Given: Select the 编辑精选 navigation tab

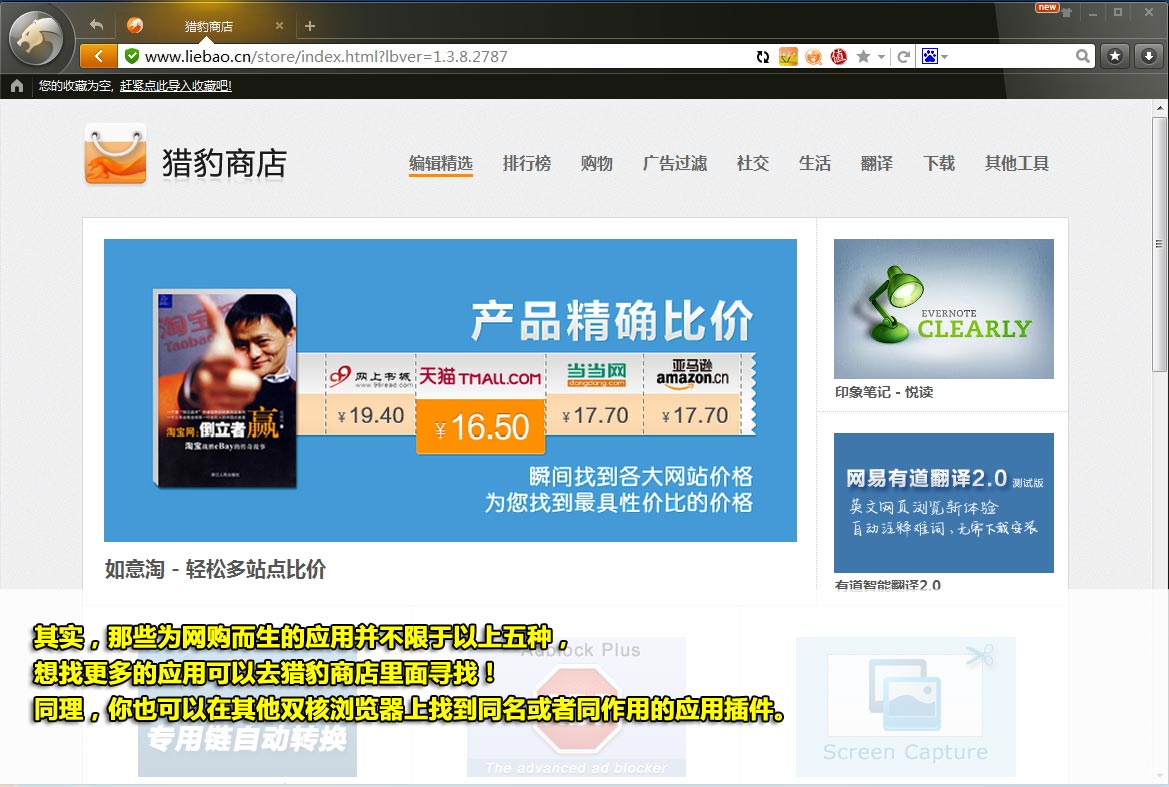Looking at the screenshot, I should tap(441, 163).
